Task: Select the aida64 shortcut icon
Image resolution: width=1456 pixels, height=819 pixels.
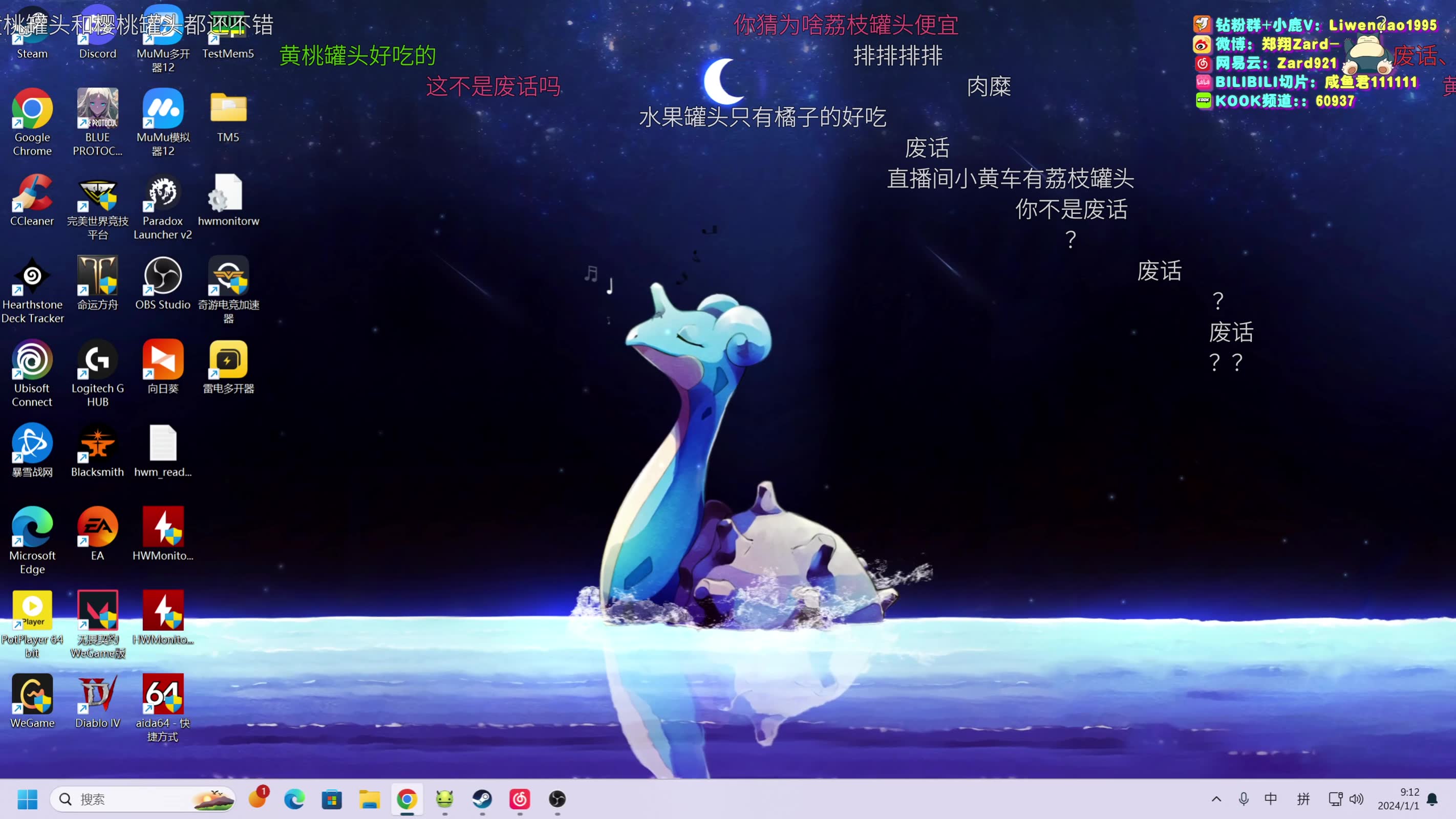Action: tap(163, 707)
